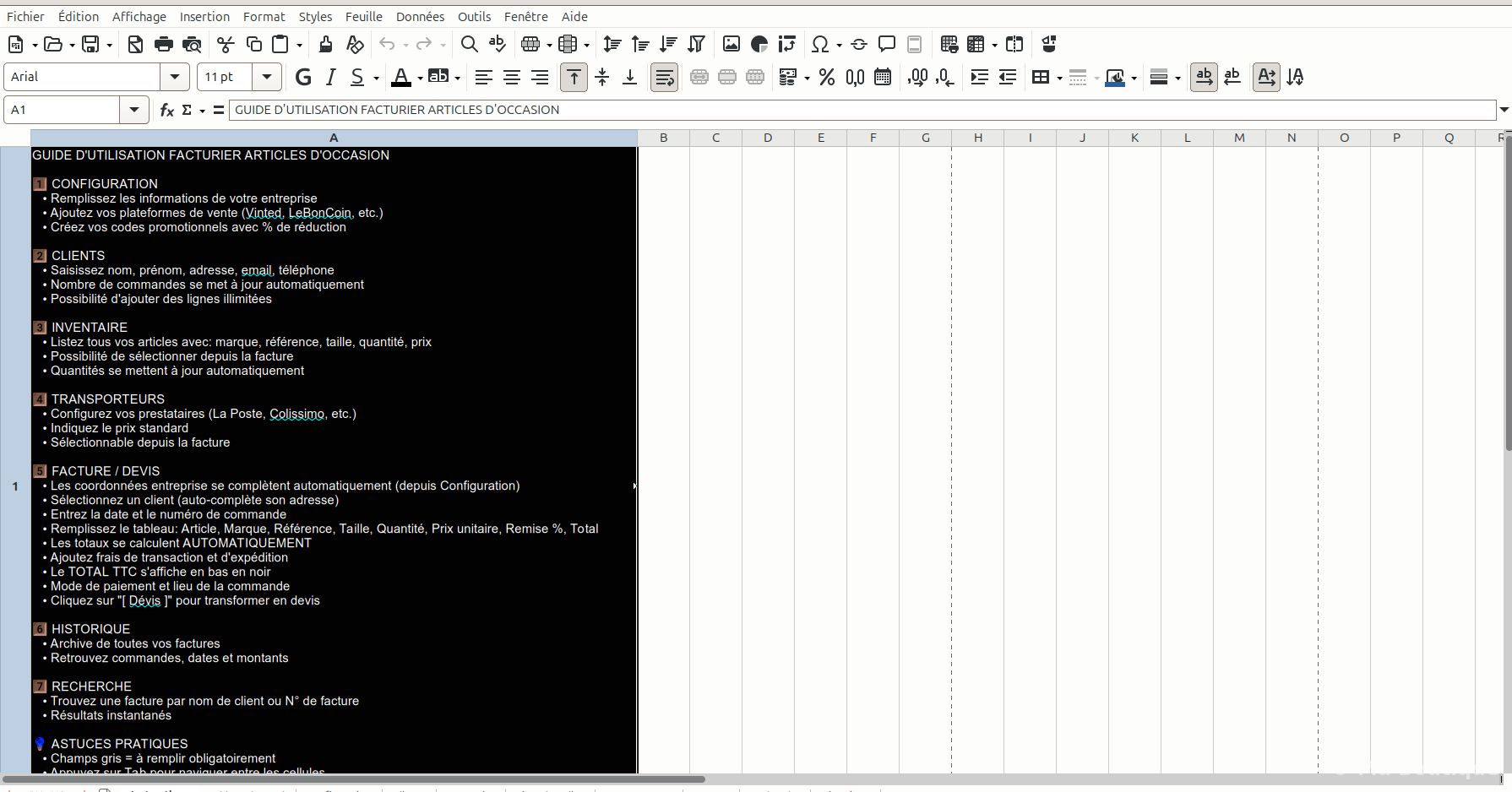Center cell text horizontally

pos(511,77)
